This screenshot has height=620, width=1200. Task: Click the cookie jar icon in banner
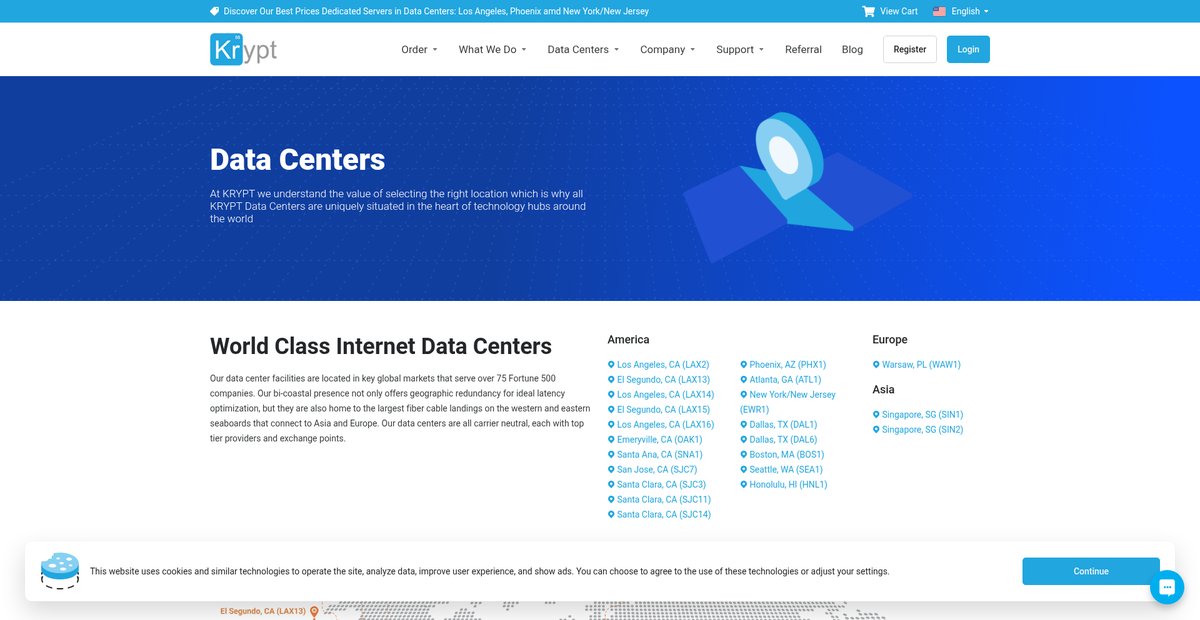[x=60, y=571]
